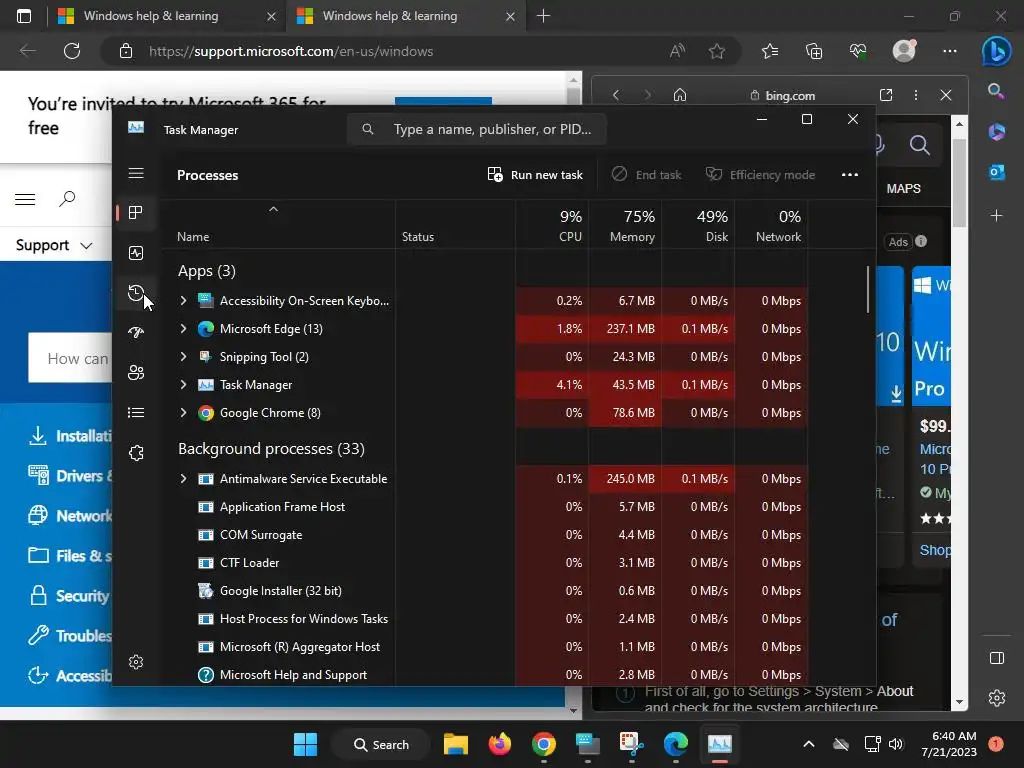This screenshot has width=1024, height=768.
Task: Open the Task Manager hamburger navigation menu
Action: [136, 173]
